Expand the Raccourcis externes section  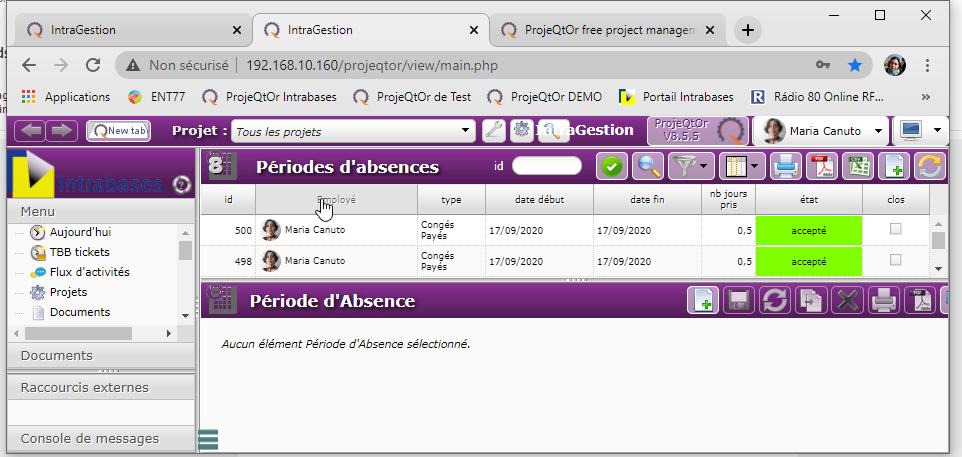click(101, 388)
